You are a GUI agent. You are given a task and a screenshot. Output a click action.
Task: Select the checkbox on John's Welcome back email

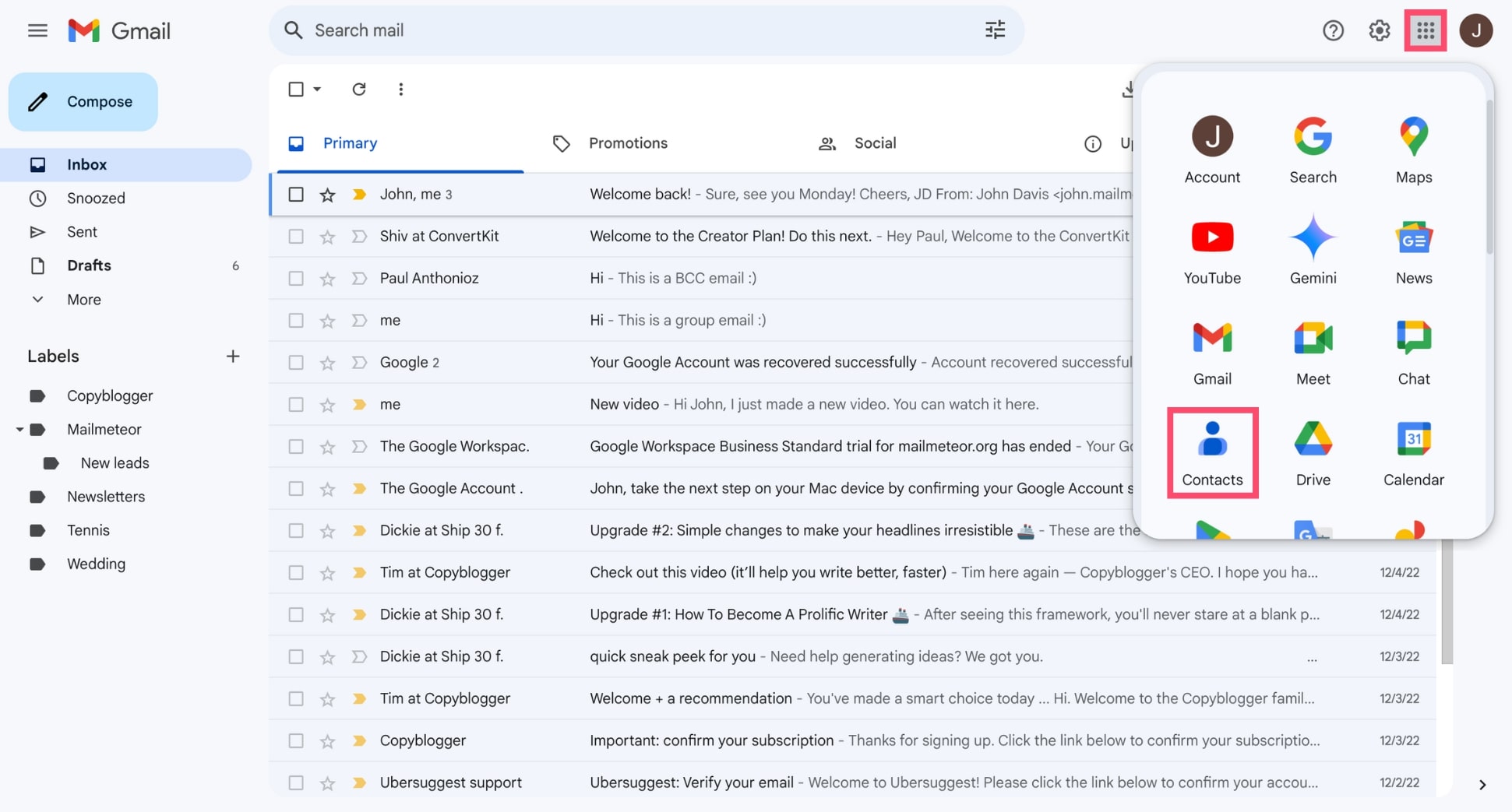pos(295,194)
